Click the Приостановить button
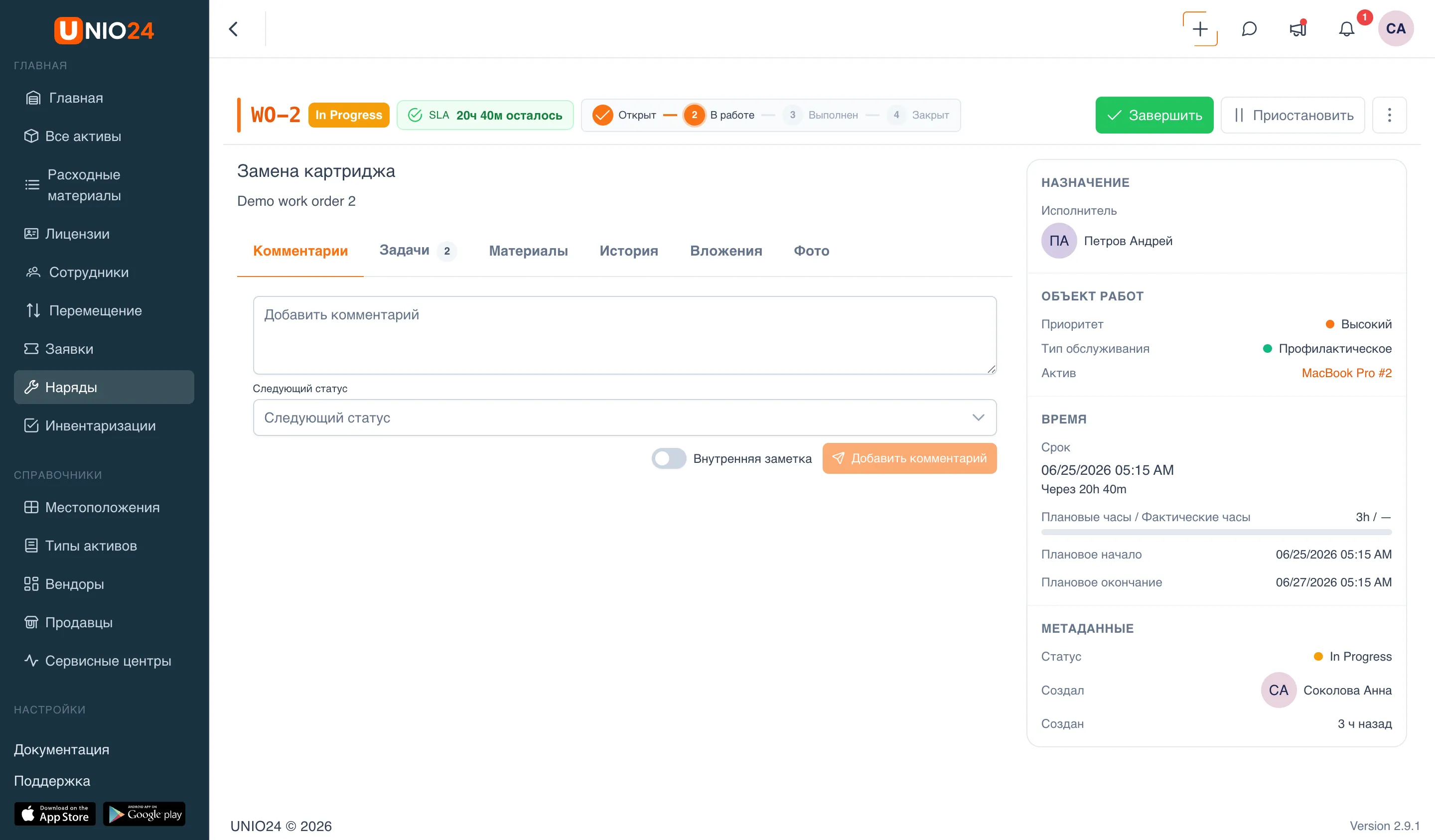This screenshot has height=840, width=1435. click(1292, 115)
